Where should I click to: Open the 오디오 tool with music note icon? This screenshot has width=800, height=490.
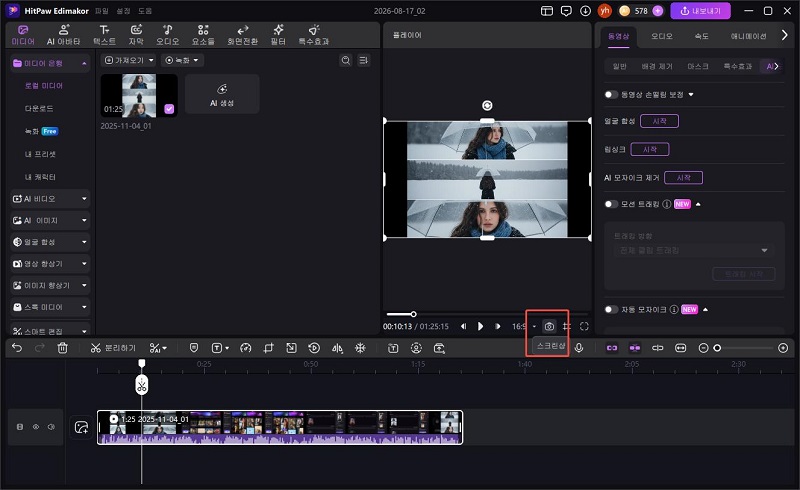coord(167,35)
